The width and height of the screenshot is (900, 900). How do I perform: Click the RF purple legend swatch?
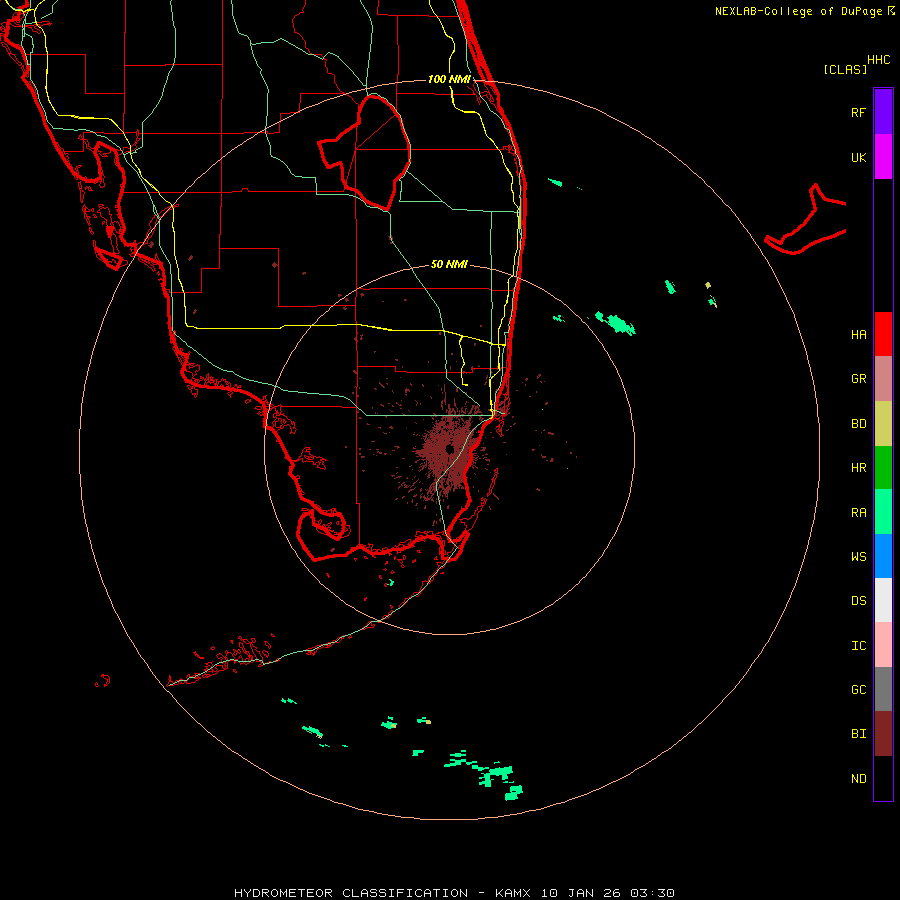tap(883, 112)
